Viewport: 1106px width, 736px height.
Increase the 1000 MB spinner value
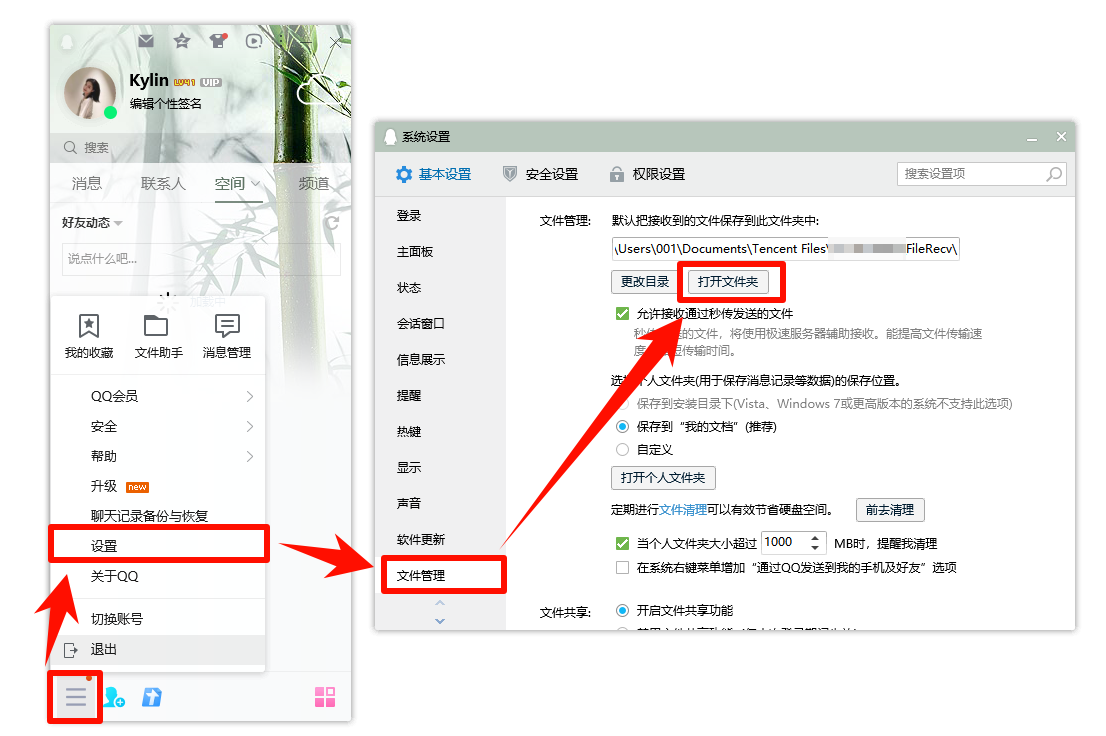click(x=815, y=537)
